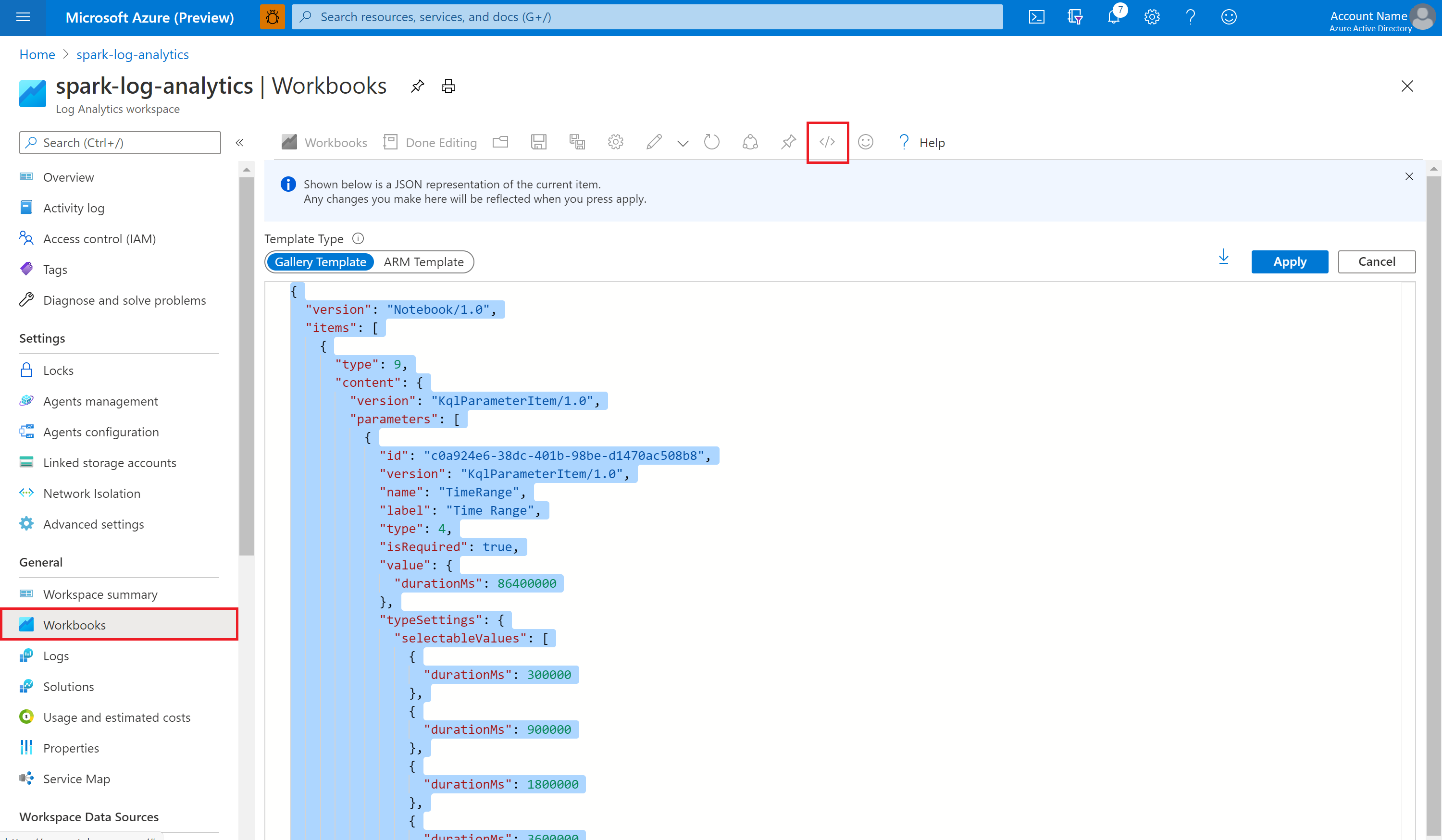The width and height of the screenshot is (1442, 840).
Task: Click the Refresh icon in toolbar
Action: pos(711,141)
